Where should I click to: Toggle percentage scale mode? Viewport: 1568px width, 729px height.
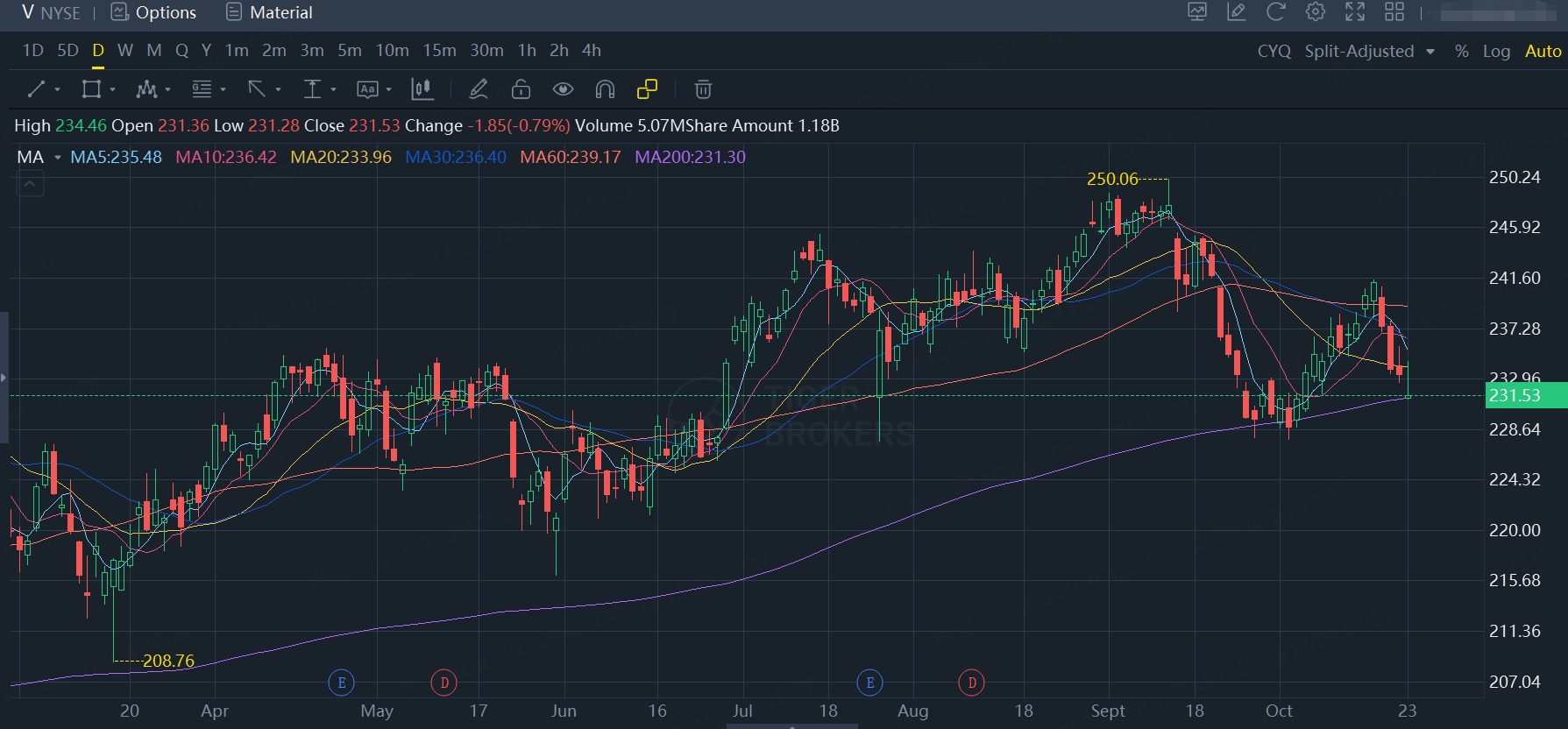tap(1461, 51)
